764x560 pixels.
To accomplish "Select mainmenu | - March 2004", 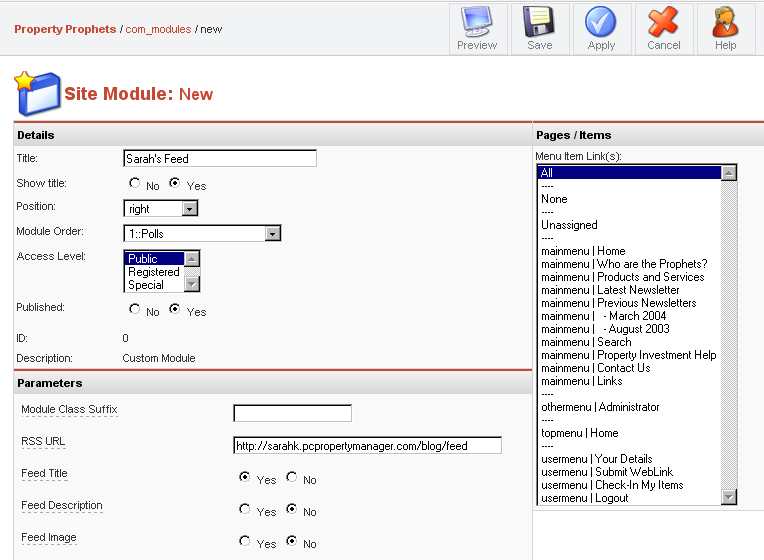I will click(x=630, y=316).
